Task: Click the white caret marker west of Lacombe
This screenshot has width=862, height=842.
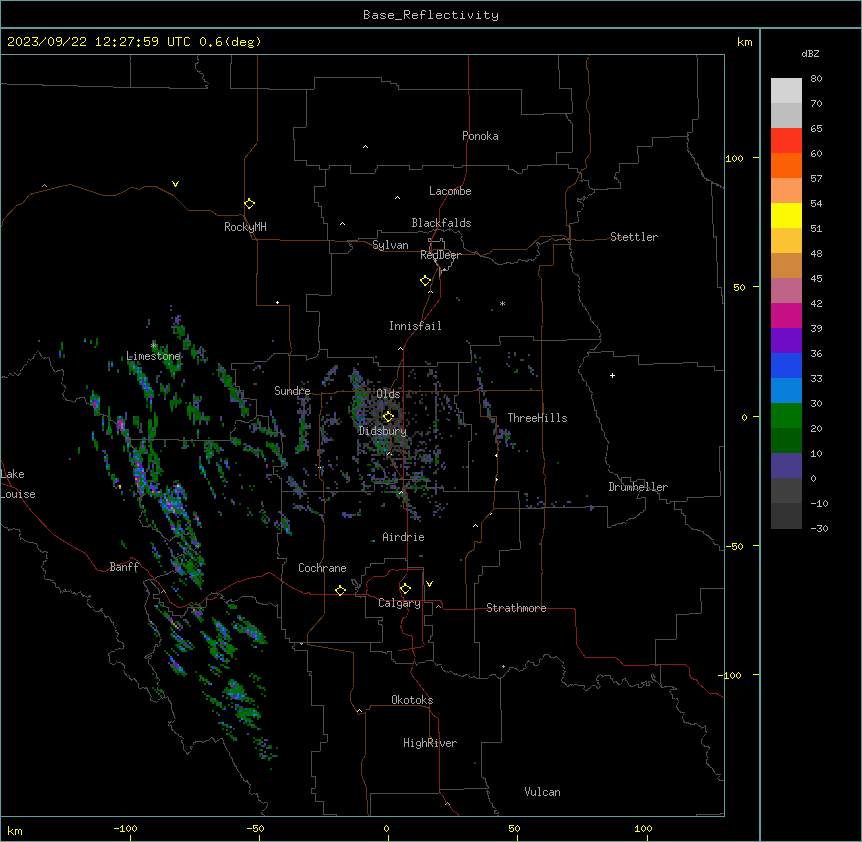Action: [397, 198]
